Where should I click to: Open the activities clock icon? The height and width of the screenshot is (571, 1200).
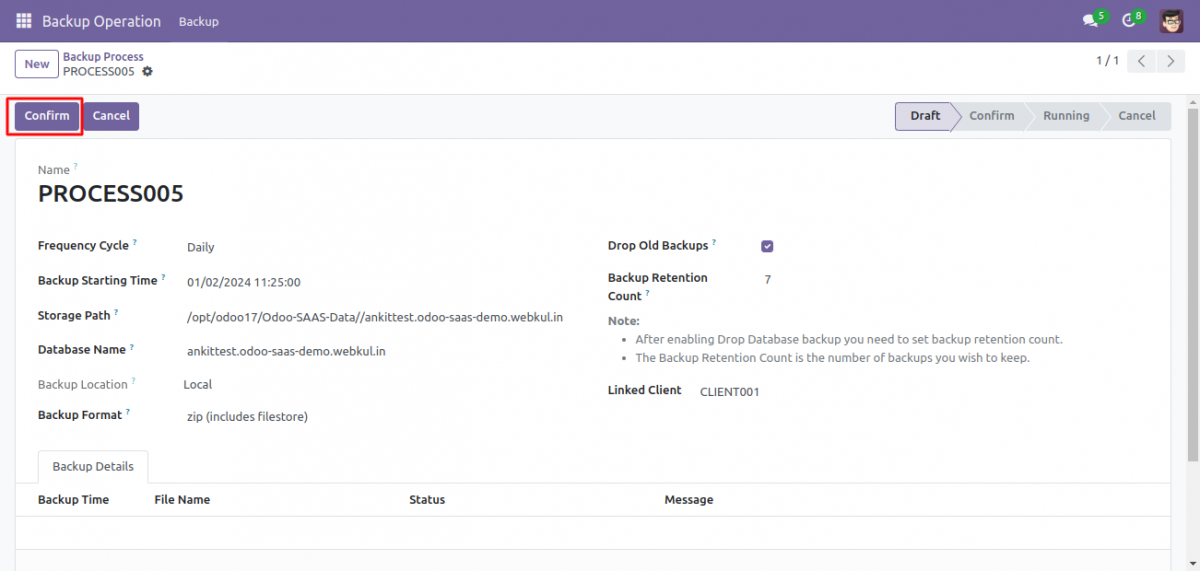(1130, 20)
